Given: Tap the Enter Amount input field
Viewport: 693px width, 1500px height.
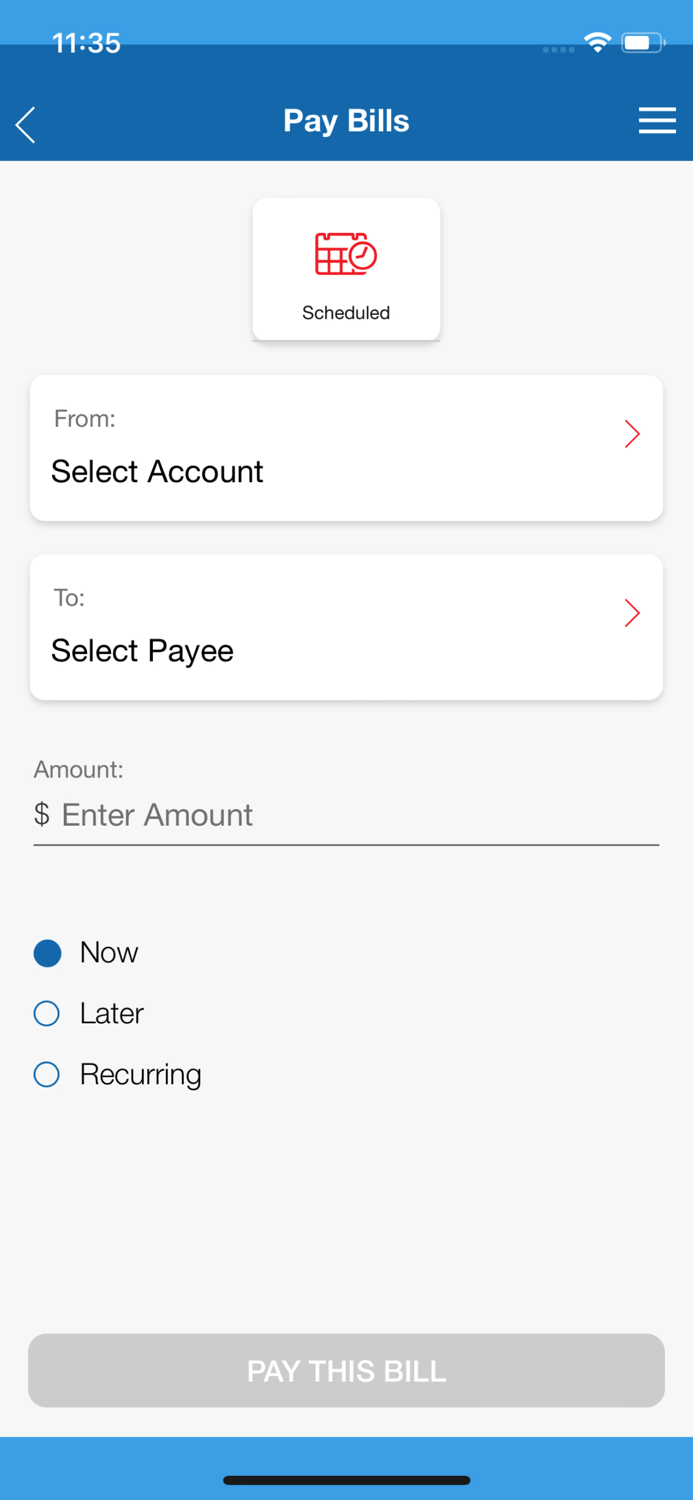Looking at the screenshot, I should [346, 815].
